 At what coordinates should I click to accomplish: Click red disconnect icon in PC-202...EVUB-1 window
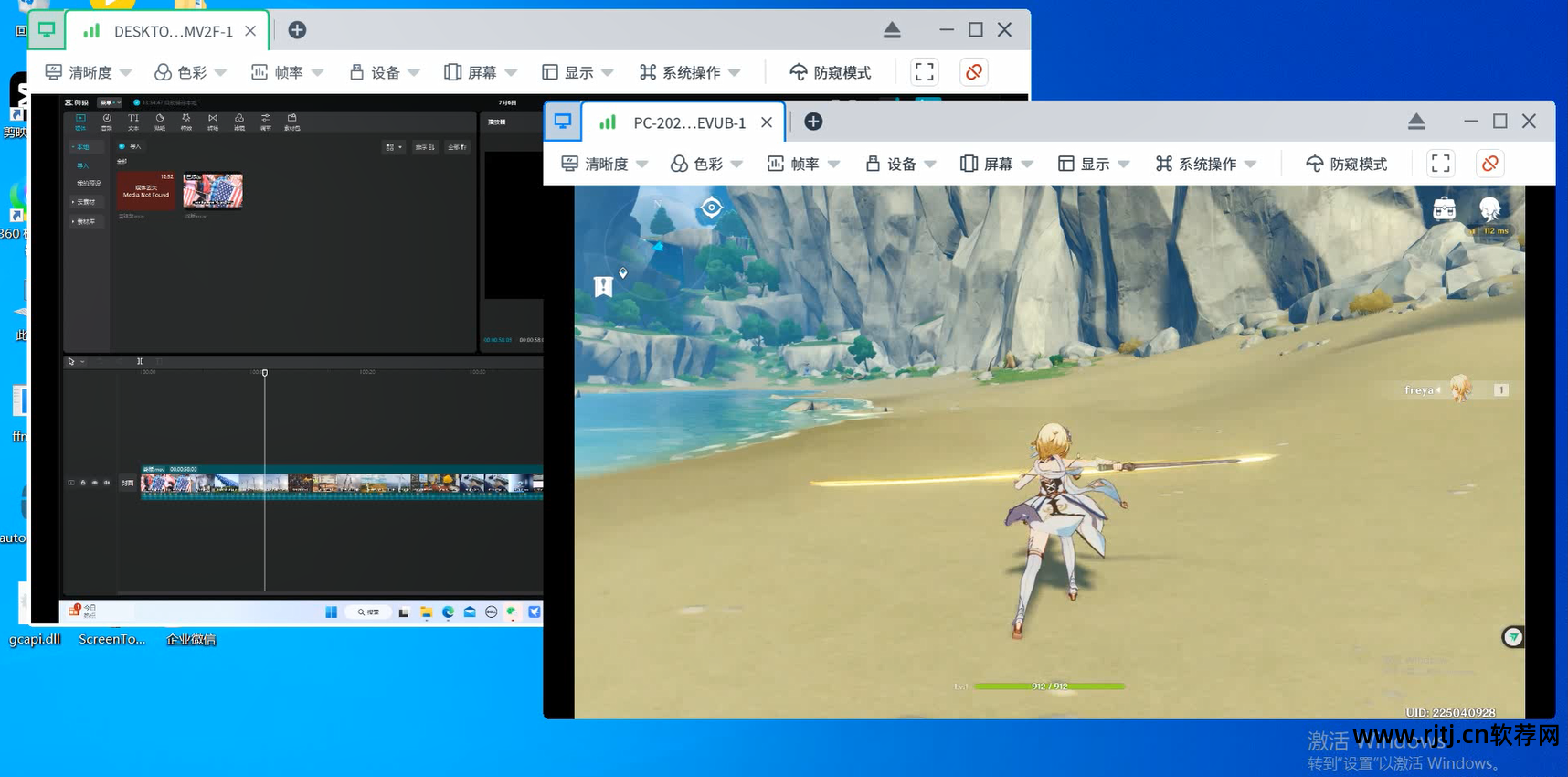click(1490, 164)
